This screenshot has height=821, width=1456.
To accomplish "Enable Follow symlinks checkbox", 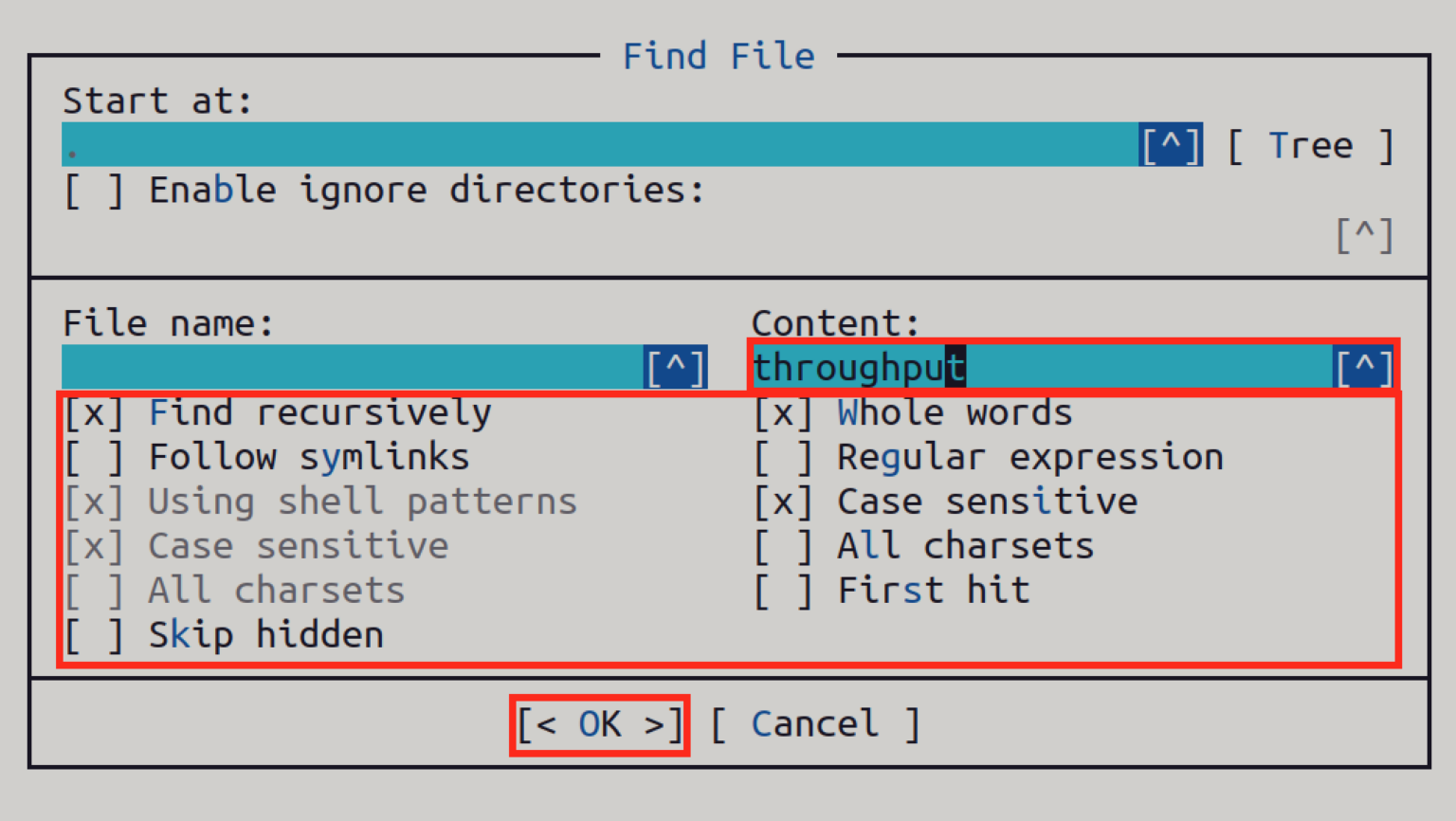I will click(94, 458).
